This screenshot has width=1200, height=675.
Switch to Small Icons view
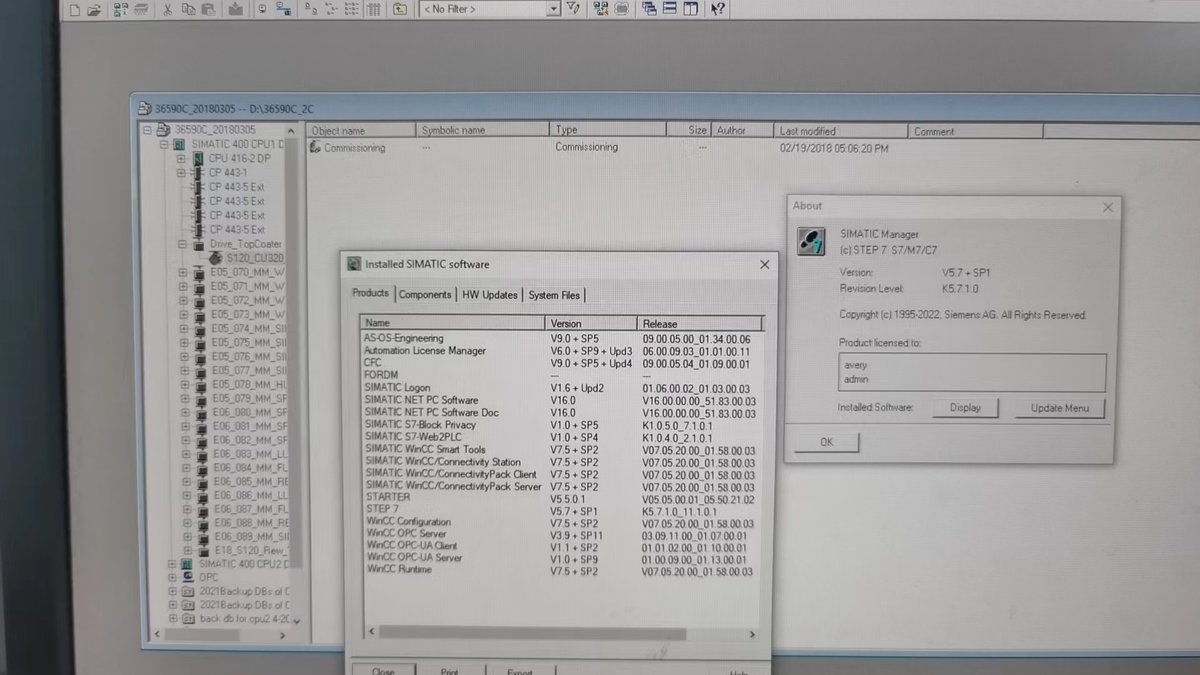[x=330, y=9]
